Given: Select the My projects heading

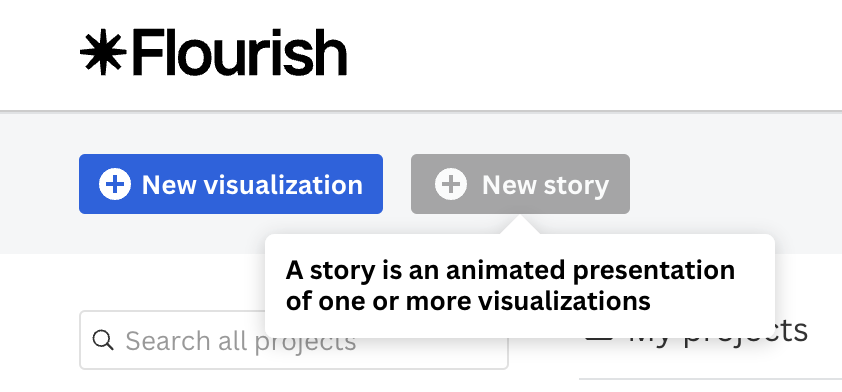Looking at the screenshot, I should pyautogui.click(x=718, y=333).
